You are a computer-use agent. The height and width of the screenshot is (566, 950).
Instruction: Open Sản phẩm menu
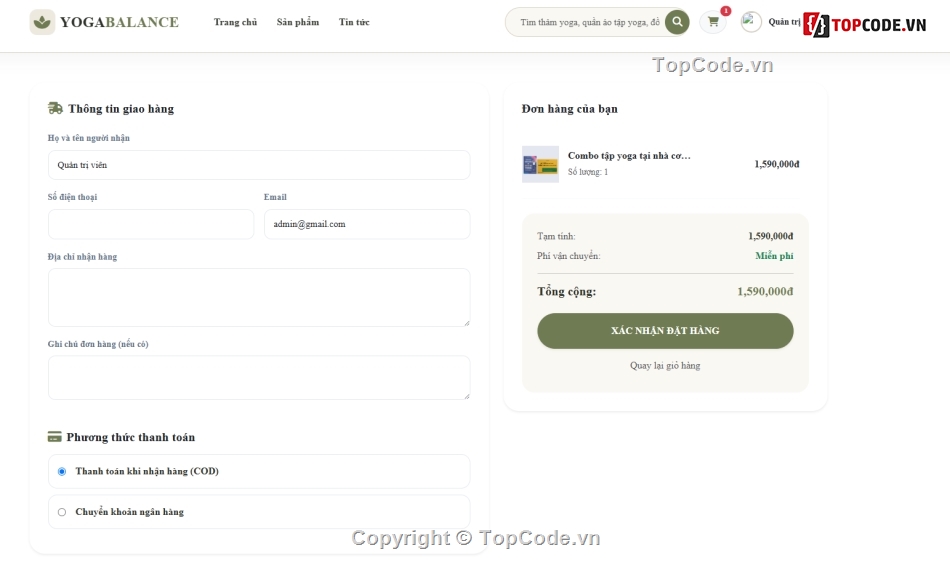pos(297,22)
